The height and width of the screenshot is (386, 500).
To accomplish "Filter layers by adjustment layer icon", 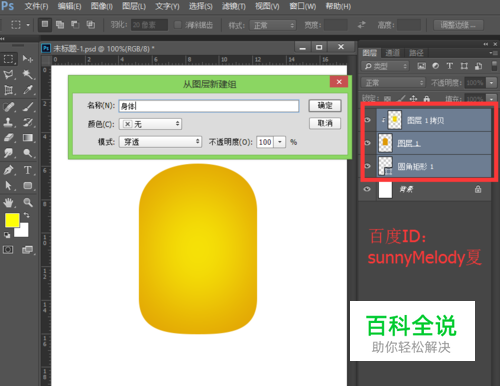I will point(436,66).
